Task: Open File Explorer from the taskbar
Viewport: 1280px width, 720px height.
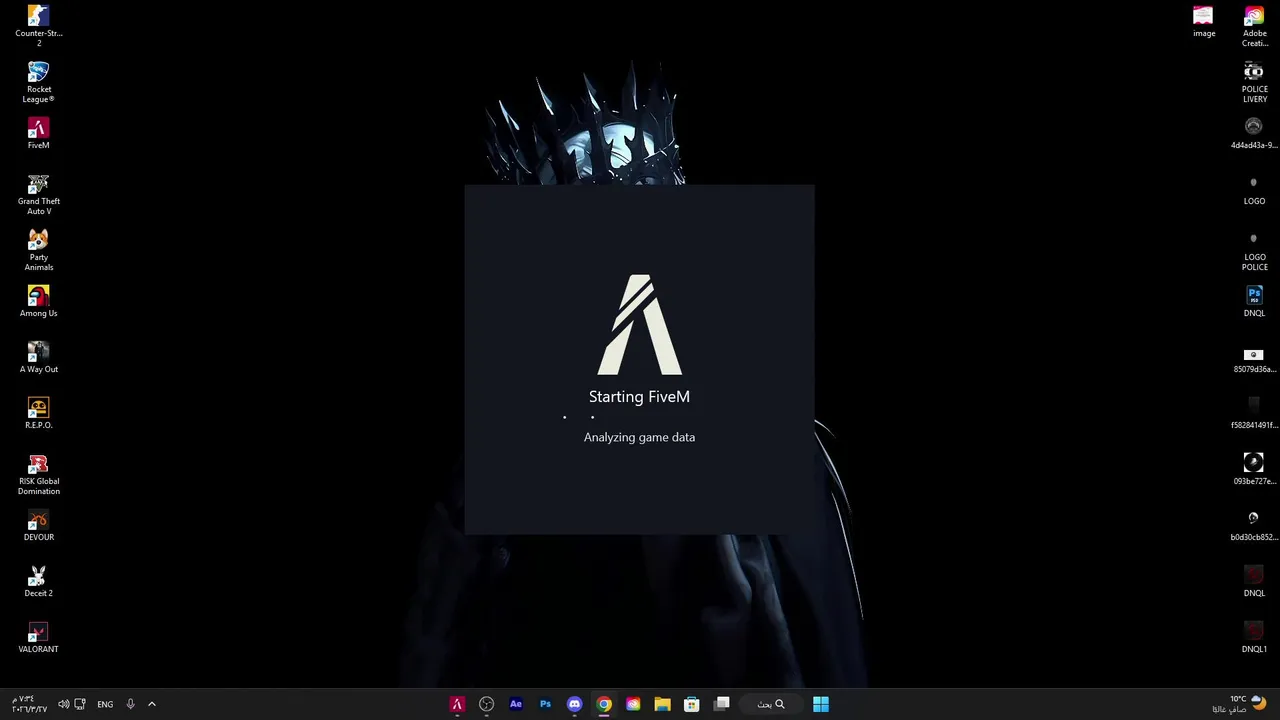Action: [662, 704]
